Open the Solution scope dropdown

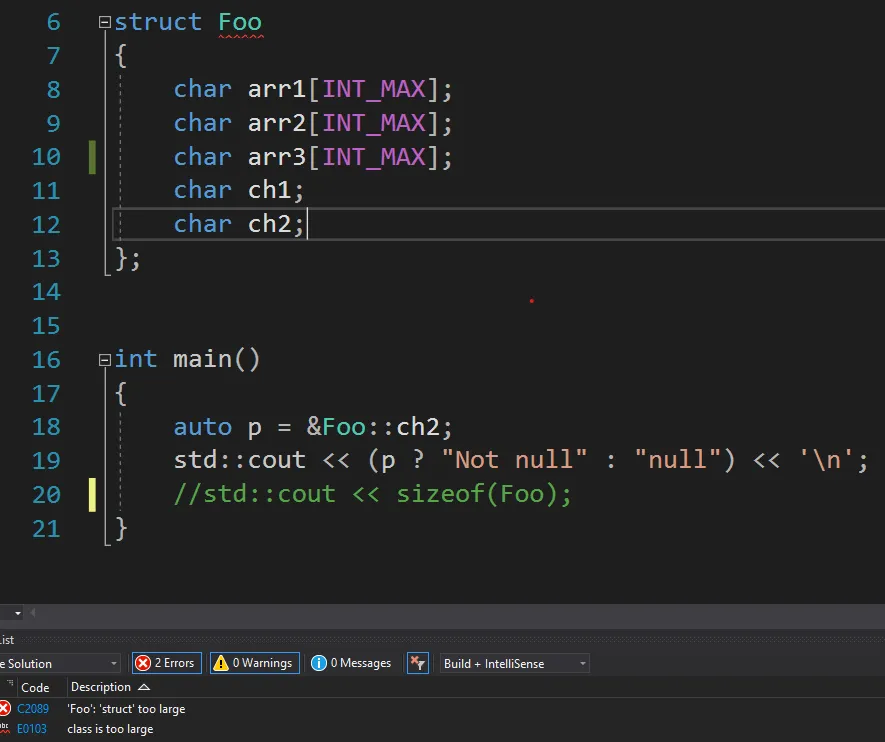[x=59, y=664]
